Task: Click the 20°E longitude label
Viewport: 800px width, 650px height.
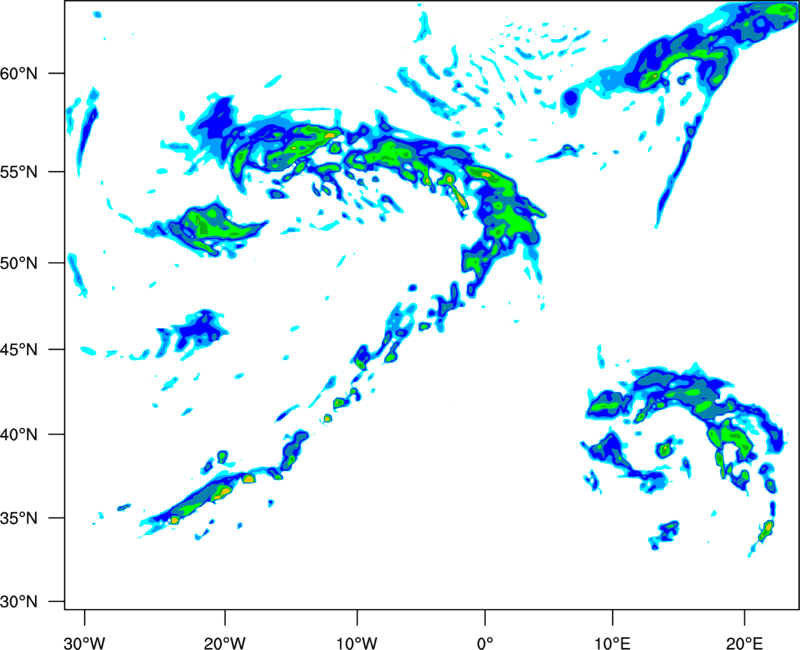Action: click(744, 643)
